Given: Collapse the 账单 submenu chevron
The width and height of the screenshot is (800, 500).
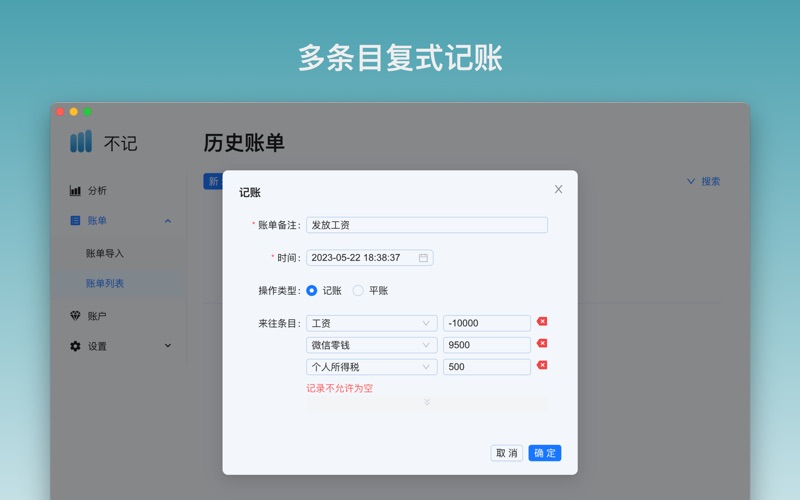Looking at the screenshot, I should [168, 221].
